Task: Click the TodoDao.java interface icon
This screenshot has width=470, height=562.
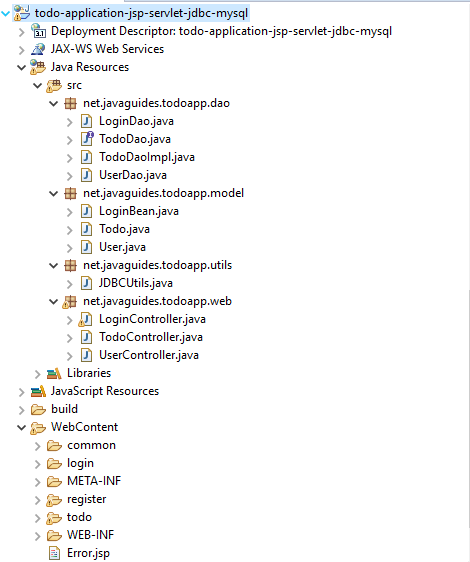Action: pyautogui.click(x=86, y=139)
